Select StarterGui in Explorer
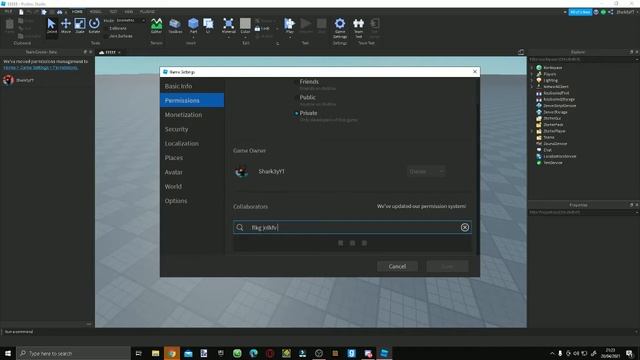Screen dimensions: 640x360 coord(552,118)
